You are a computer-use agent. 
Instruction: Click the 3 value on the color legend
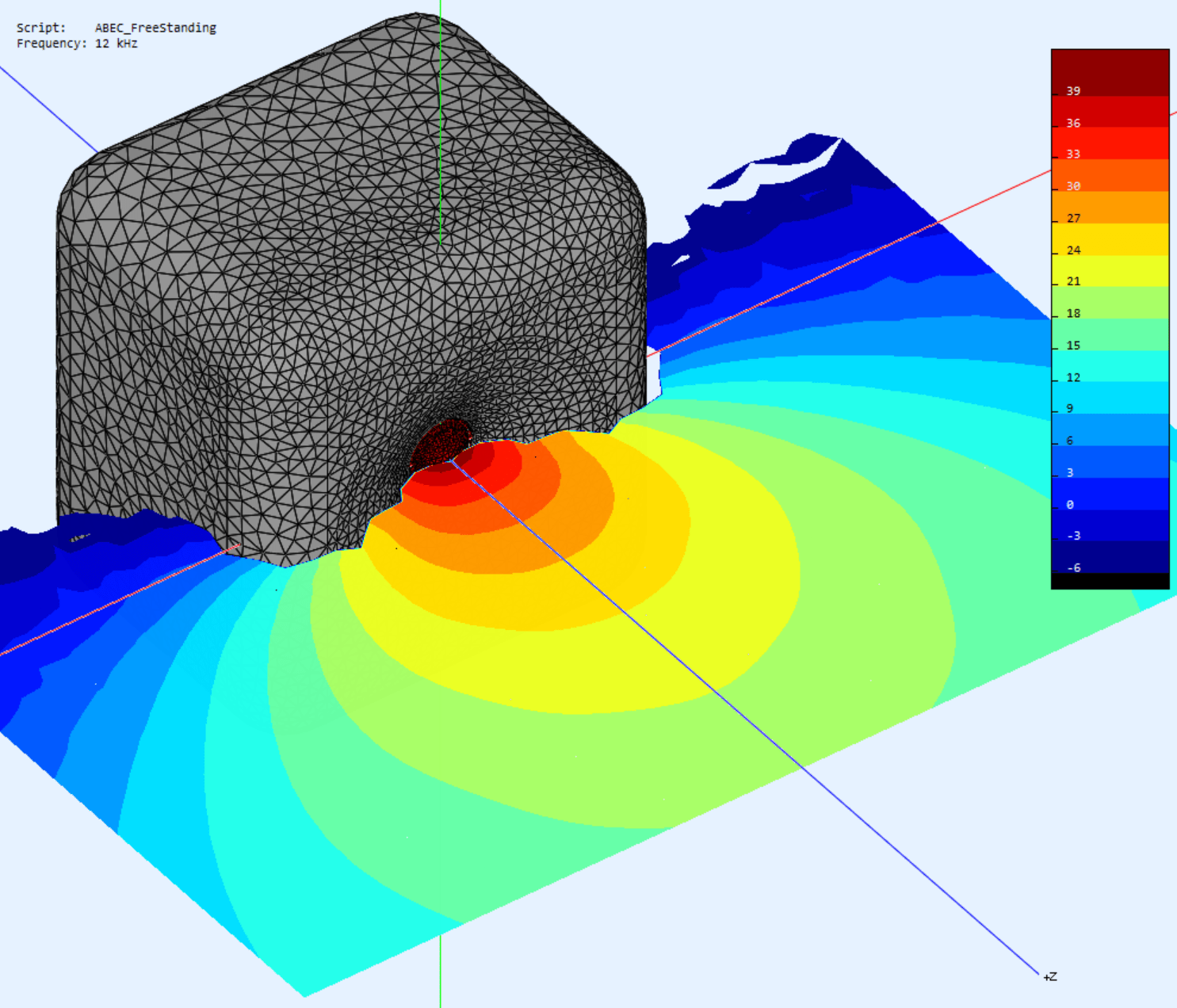click(x=1070, y=472)
